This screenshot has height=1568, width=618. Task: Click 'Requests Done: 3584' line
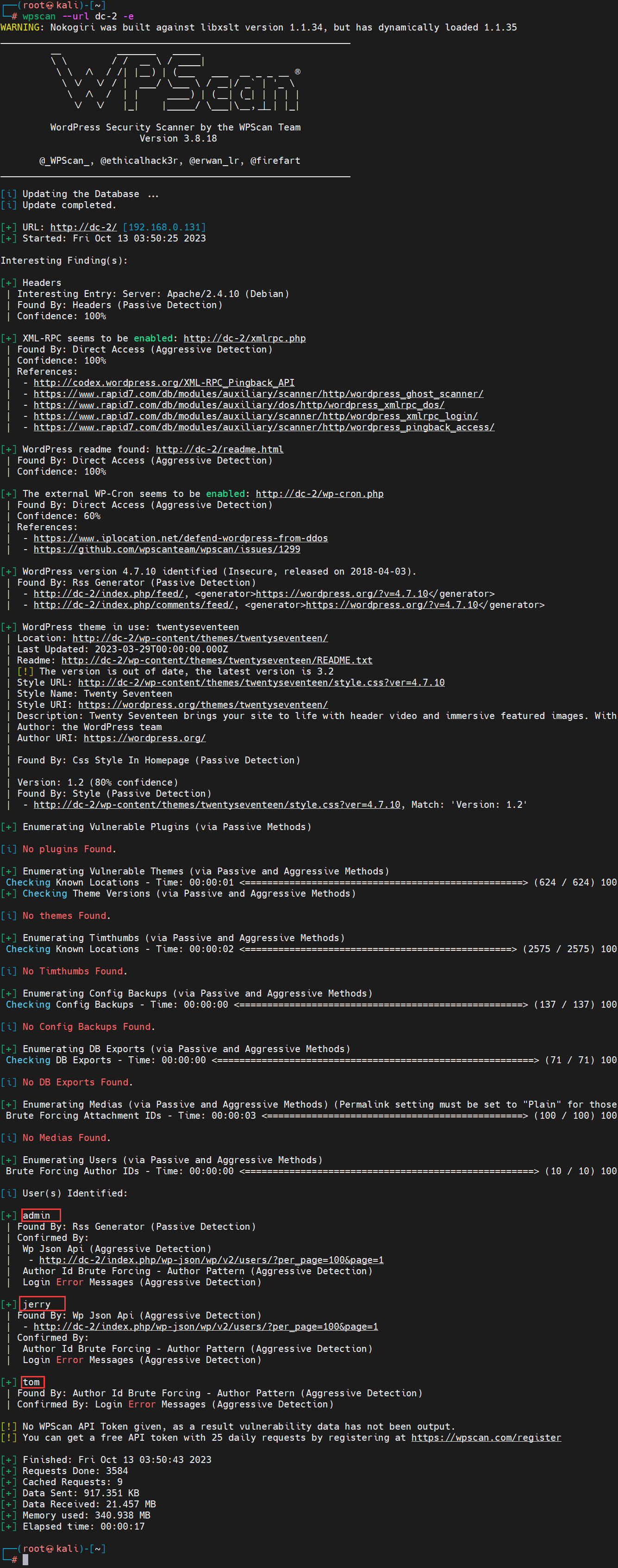pyautogui.click(x=75, y=1471)
